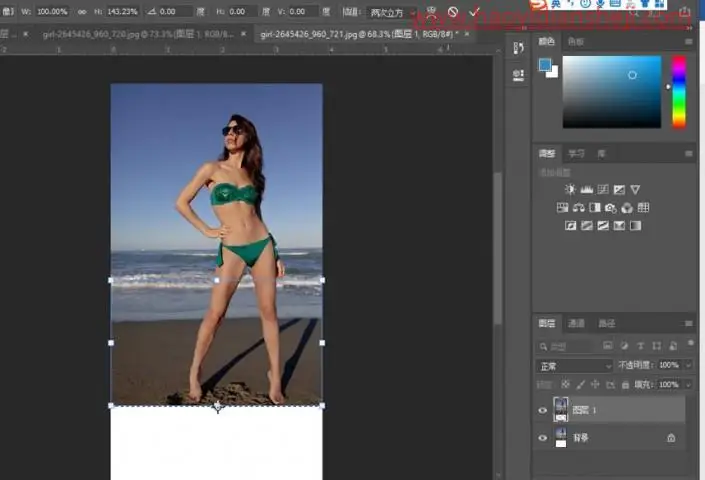Filter layers by smart object type
Screen dimensions: 705x480
pyautogui.click(x=673, y=346)
